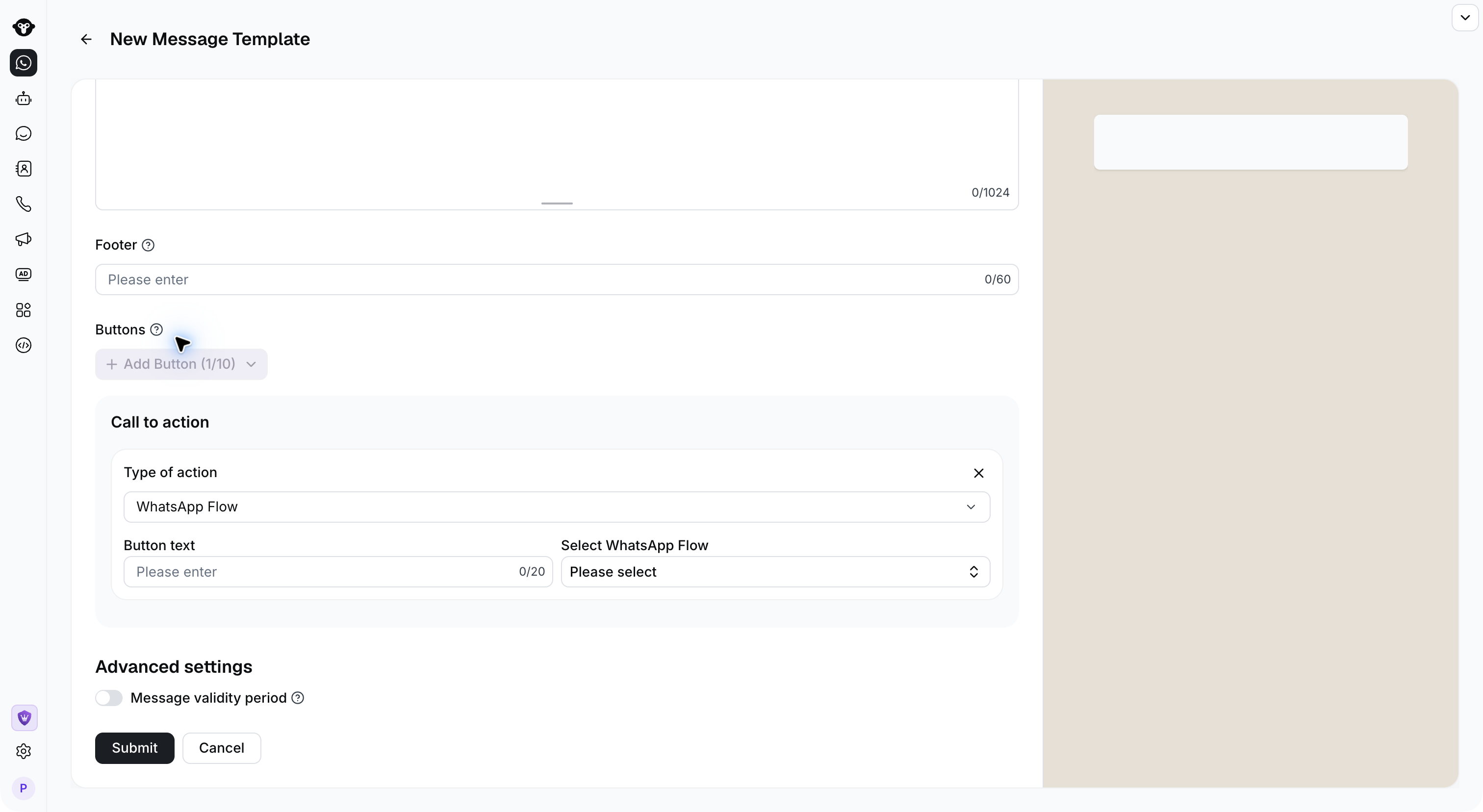The height and width of the screenshot is (812, 1483).
Task: Open the chat conversations bubble icon
Action: pyautogui.click(x=24, y=133)
